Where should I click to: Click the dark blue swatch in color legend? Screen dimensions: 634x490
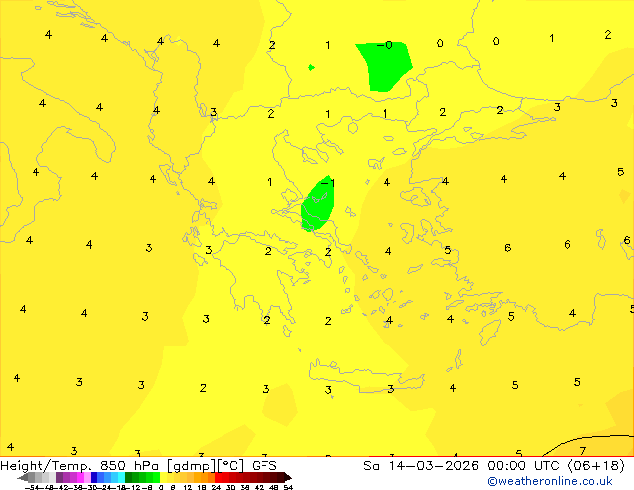pyautogui.click(x=94, y=477)
